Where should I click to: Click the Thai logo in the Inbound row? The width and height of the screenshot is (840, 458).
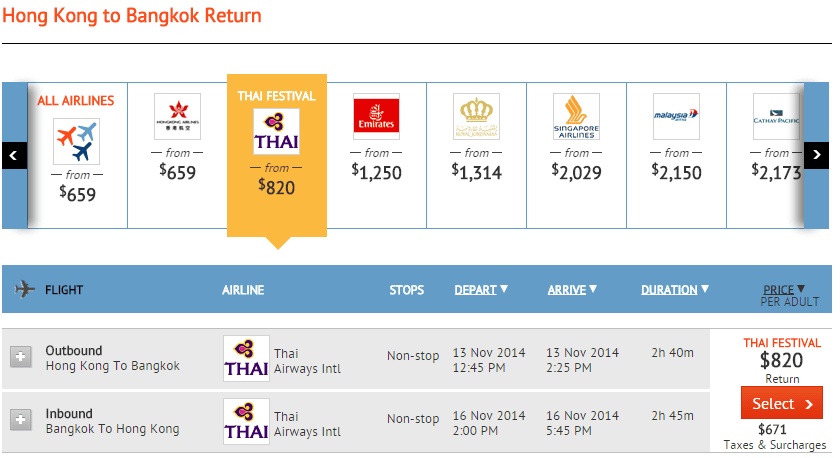pos(246,422)
